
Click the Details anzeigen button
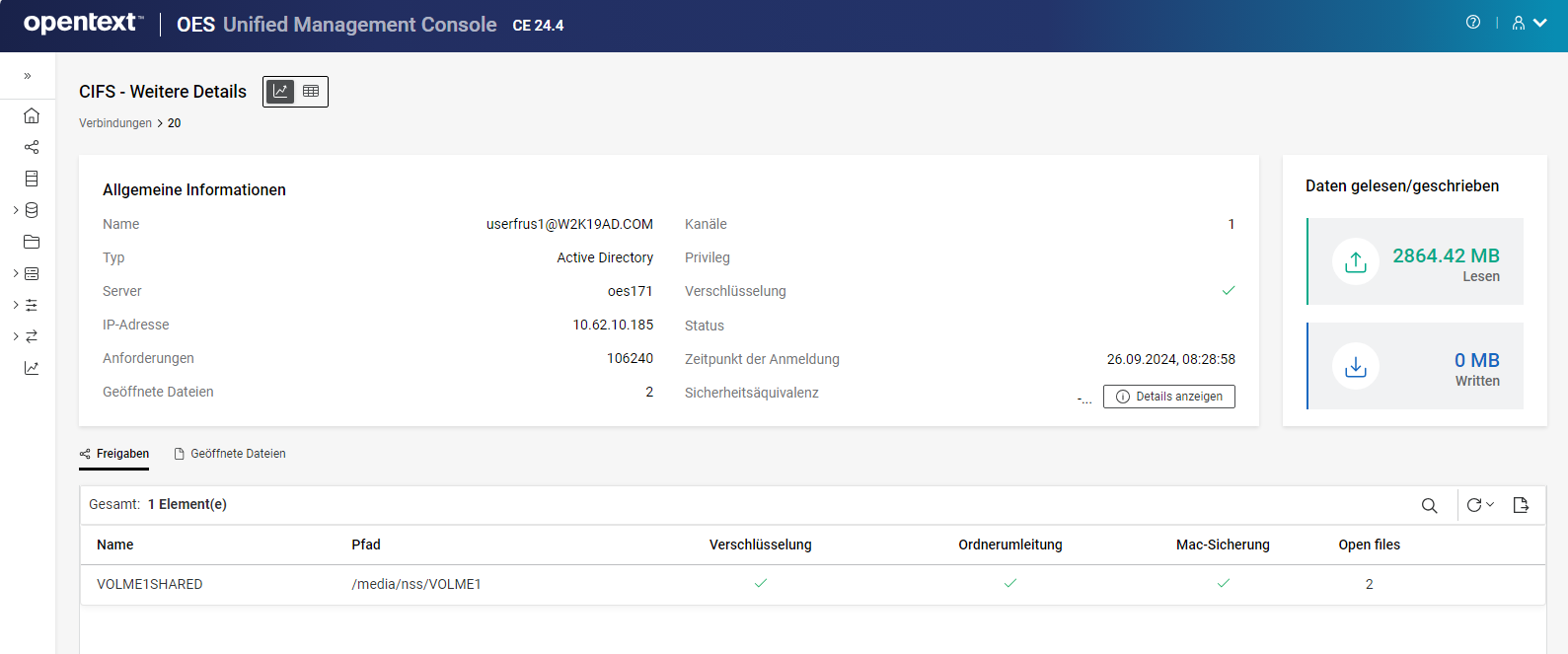pos(1169,397)
